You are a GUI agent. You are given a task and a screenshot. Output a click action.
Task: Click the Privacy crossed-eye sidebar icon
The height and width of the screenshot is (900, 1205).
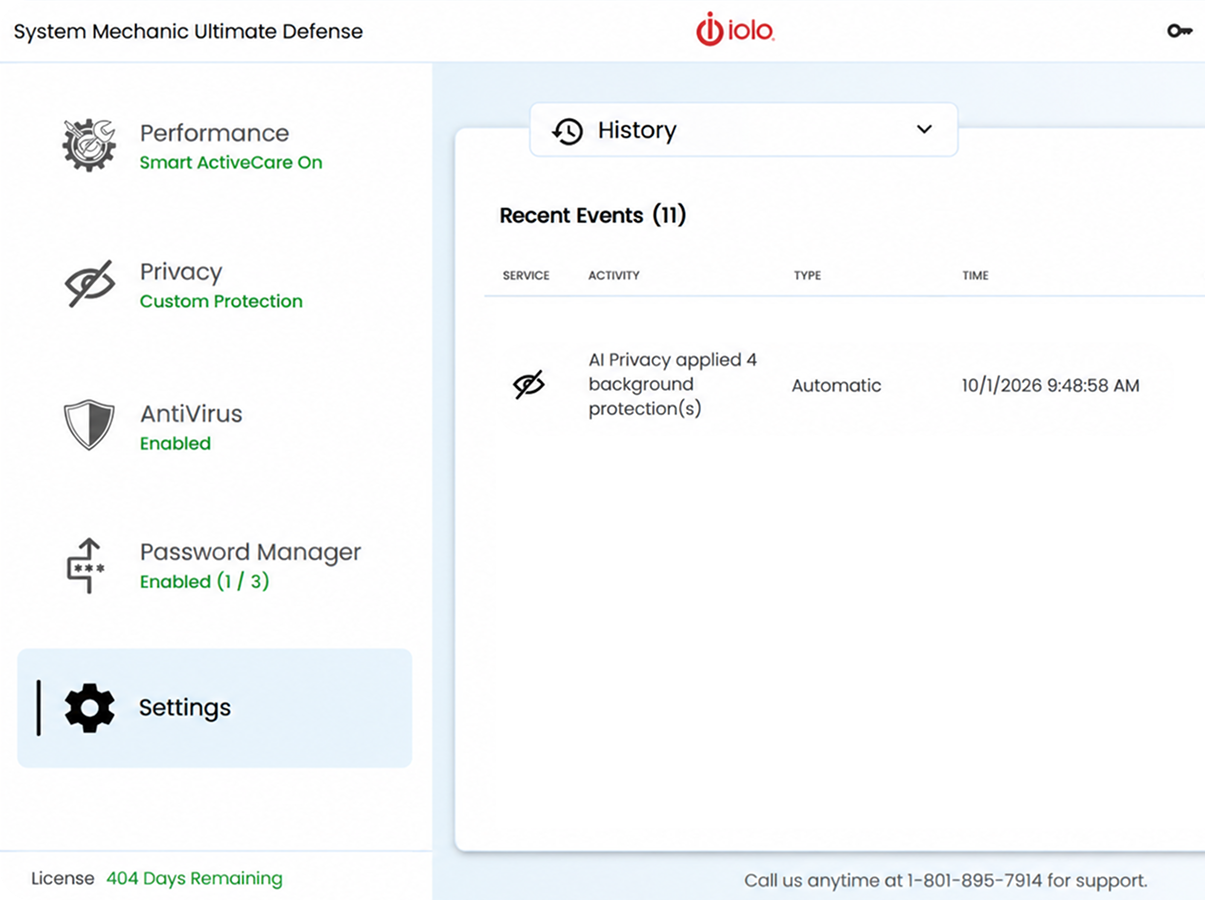pos(89,285)
